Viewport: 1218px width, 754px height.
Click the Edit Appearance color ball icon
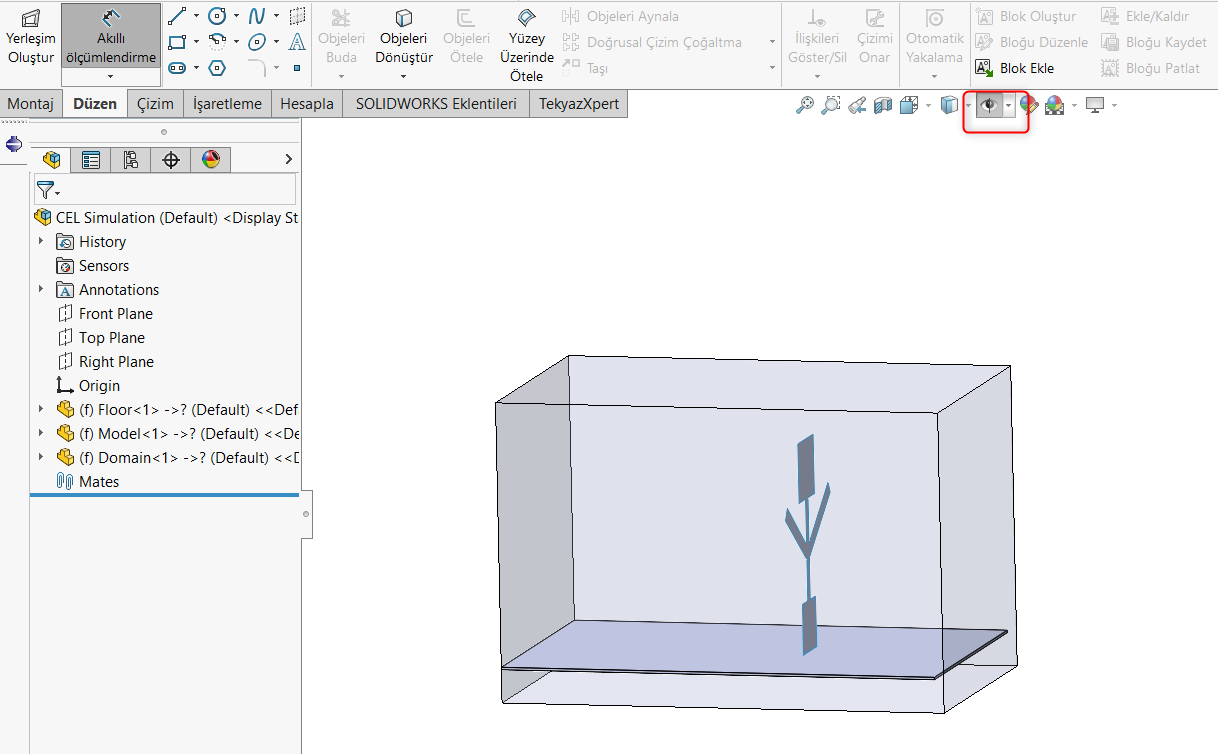[1029, 105]
